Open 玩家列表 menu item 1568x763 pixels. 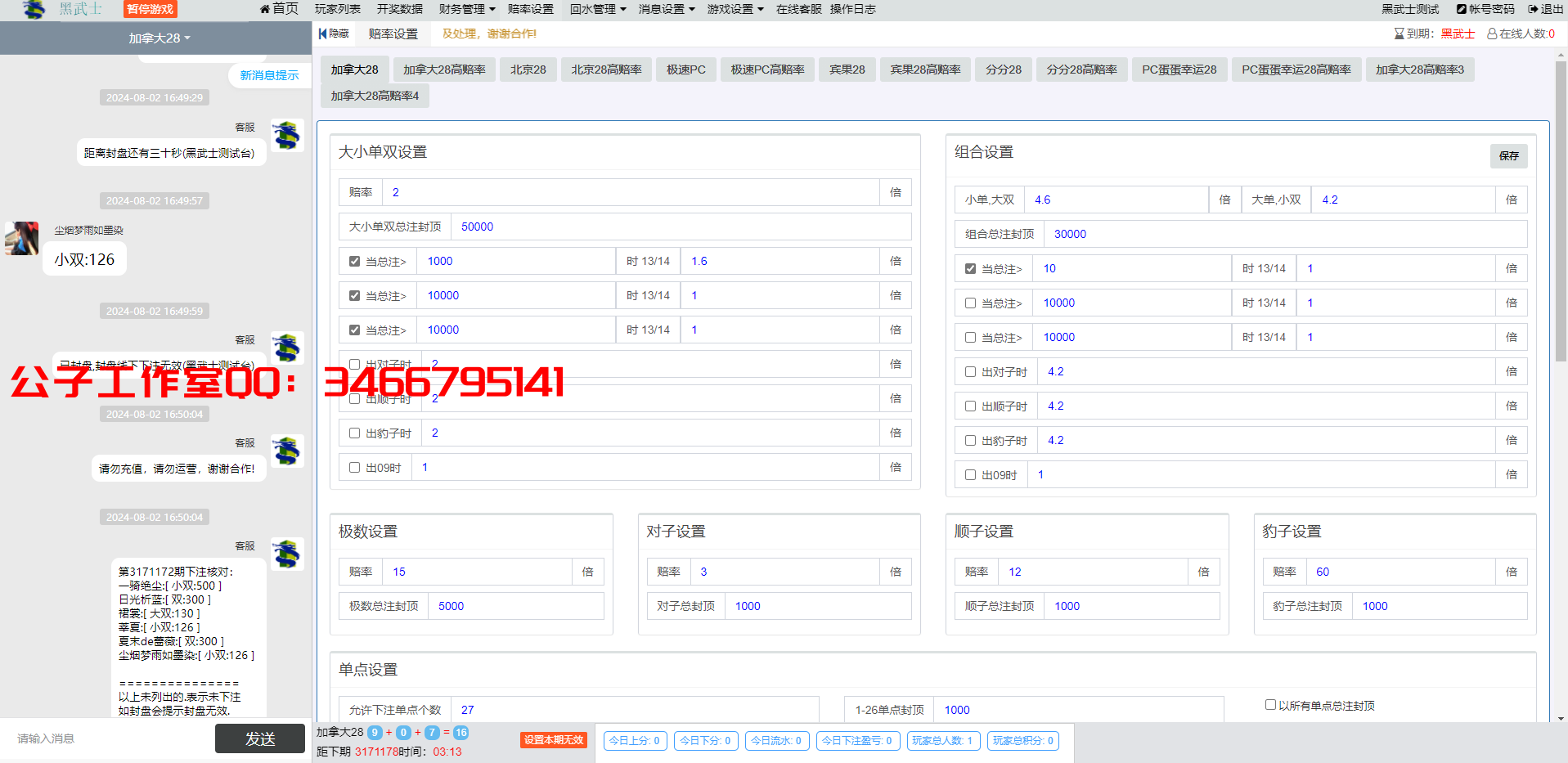pos(338,9)
